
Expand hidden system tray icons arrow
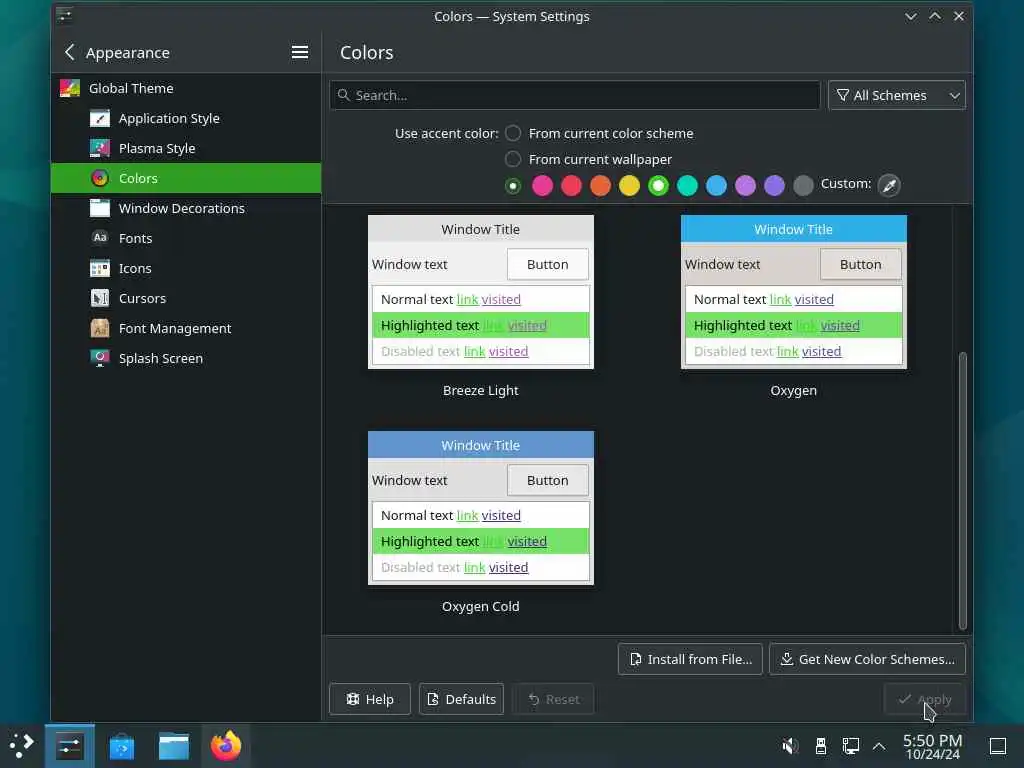click(879, 746)
